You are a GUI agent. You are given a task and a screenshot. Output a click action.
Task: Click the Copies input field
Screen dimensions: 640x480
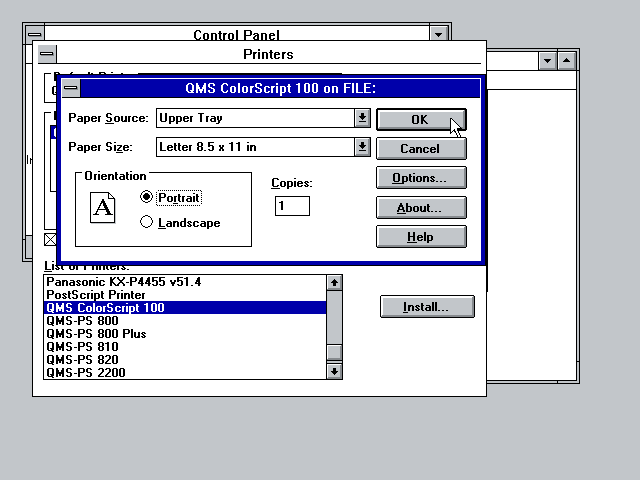(x=292, y=206)
